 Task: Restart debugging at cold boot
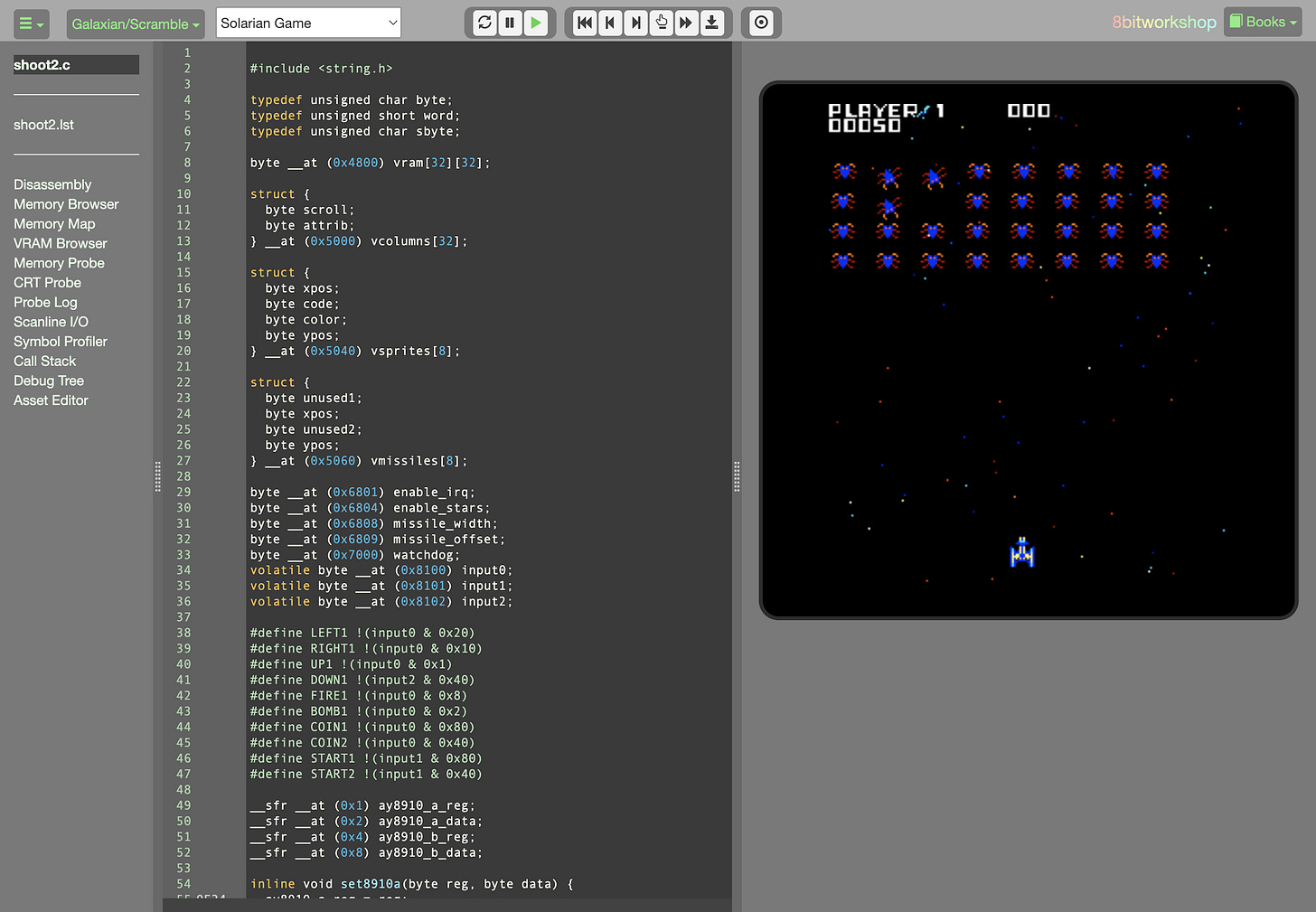585,23
